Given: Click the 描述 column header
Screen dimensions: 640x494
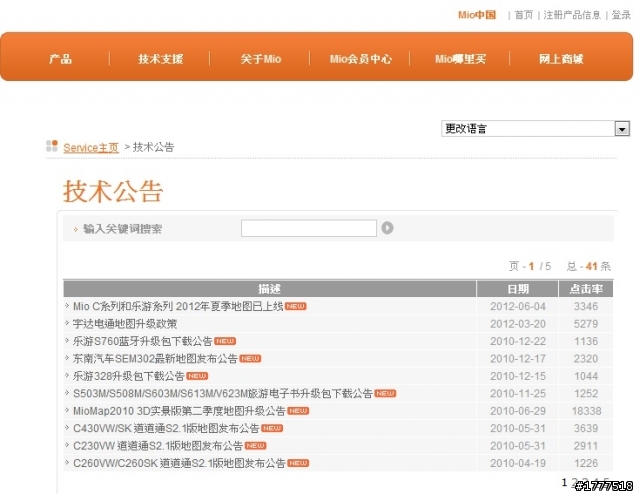Looking at the screenshot, I should point(269,289).
